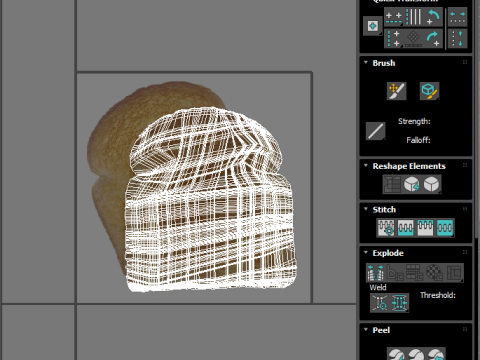Click the Strength: label
Viewport: 480px width, 360px height.
point(414,121)
